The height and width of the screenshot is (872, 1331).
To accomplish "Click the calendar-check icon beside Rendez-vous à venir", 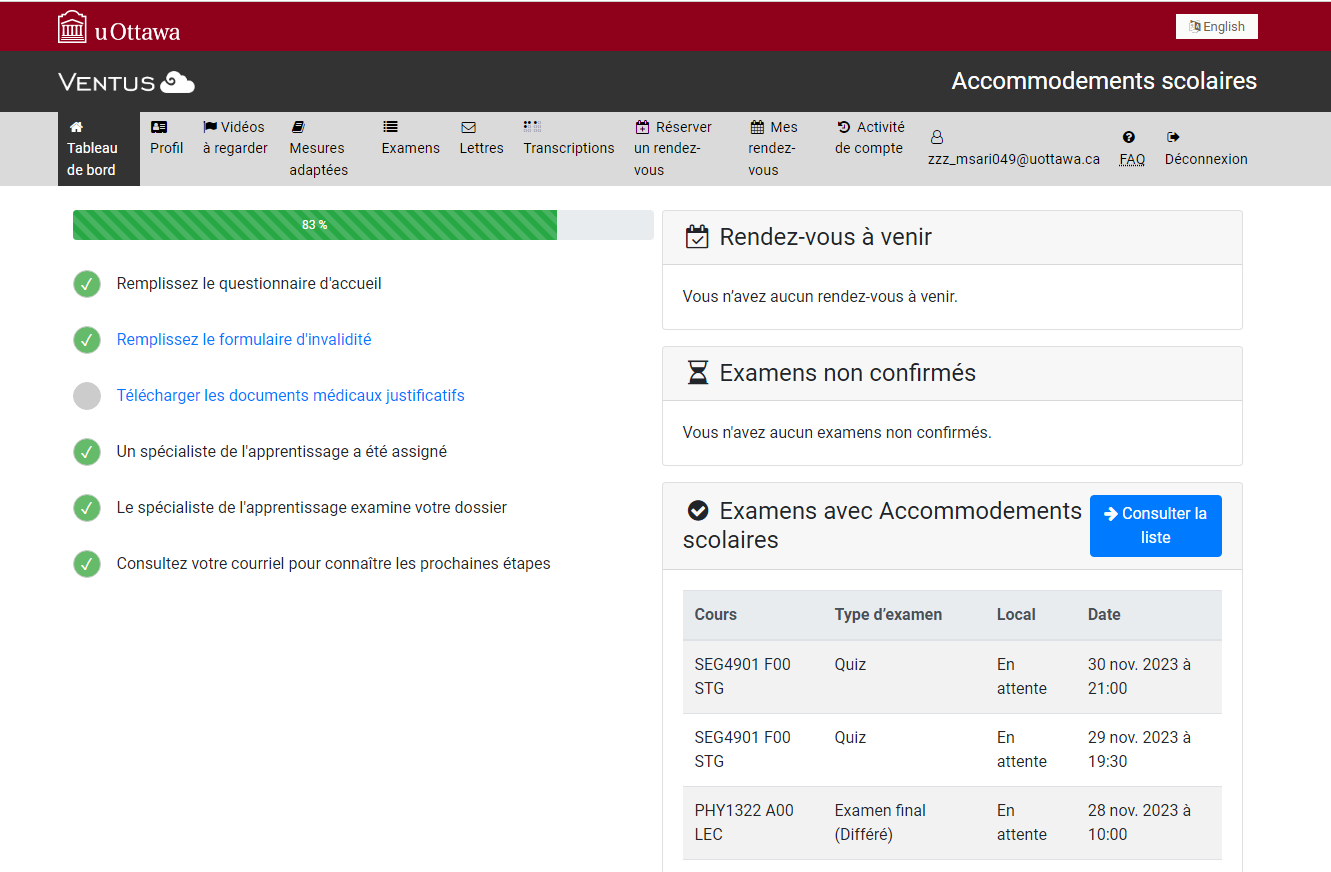I will point(697,237).
